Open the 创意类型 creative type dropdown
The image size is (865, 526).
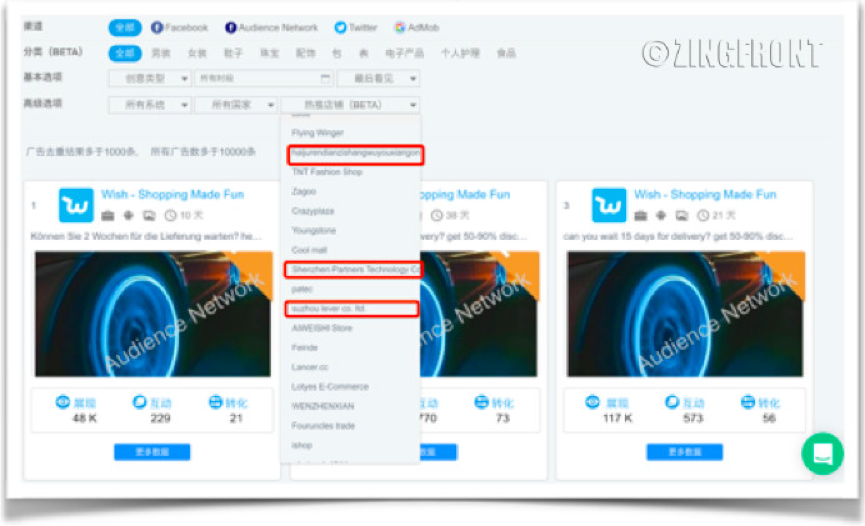[149, 78]
